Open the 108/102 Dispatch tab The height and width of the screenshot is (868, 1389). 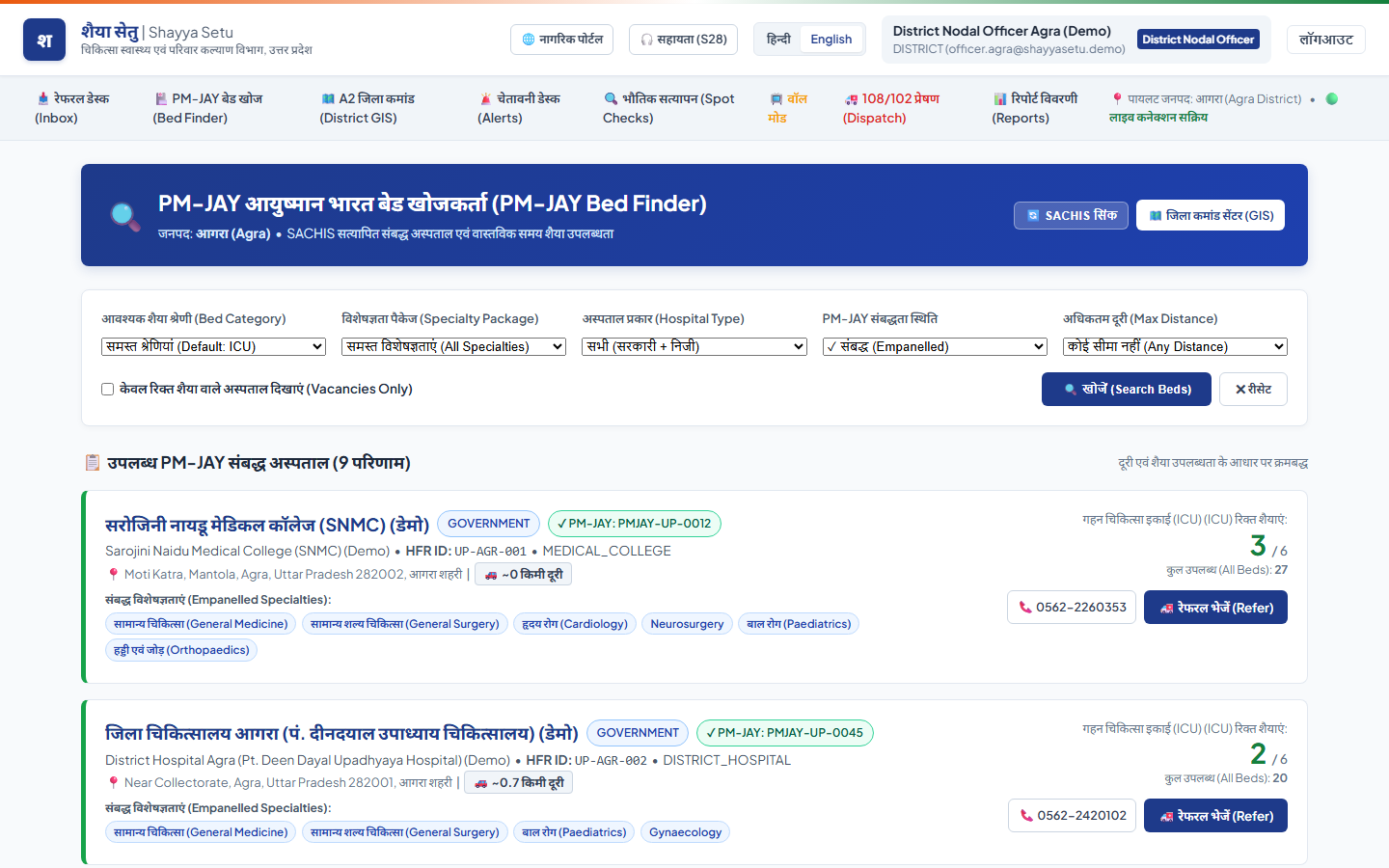pyautogui.click(x=891, y=108)
